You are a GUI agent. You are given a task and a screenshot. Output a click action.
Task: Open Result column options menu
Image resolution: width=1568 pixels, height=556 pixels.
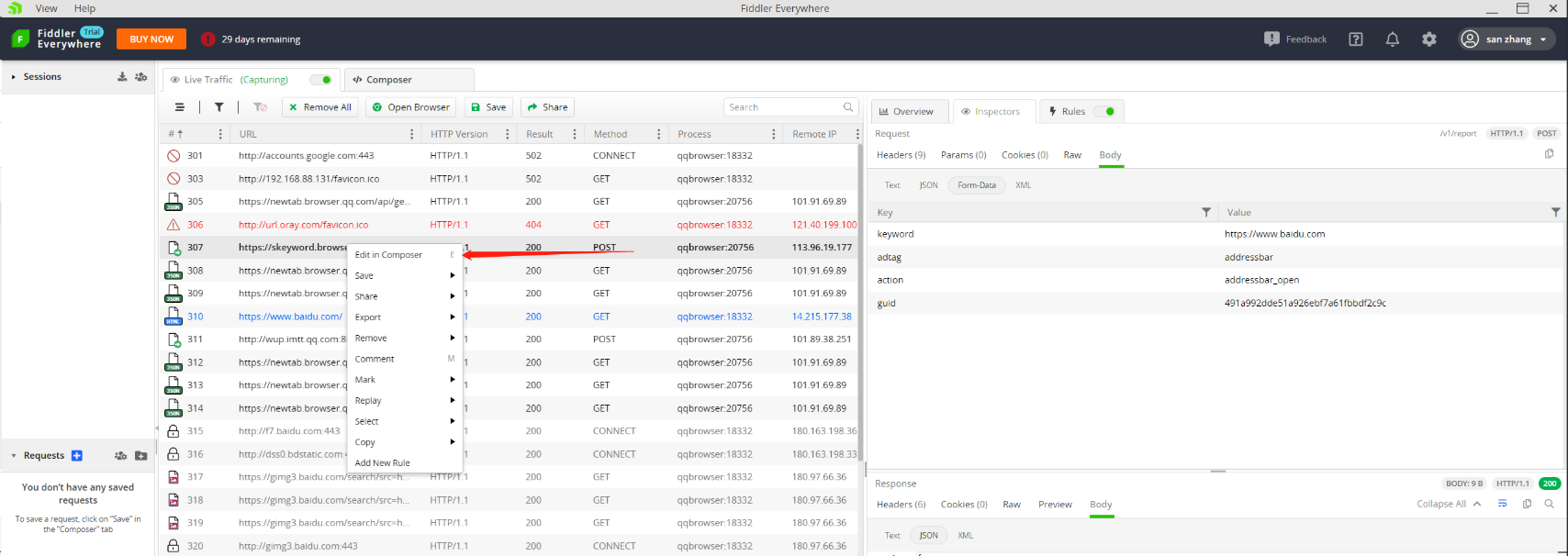tap(575, 134)
